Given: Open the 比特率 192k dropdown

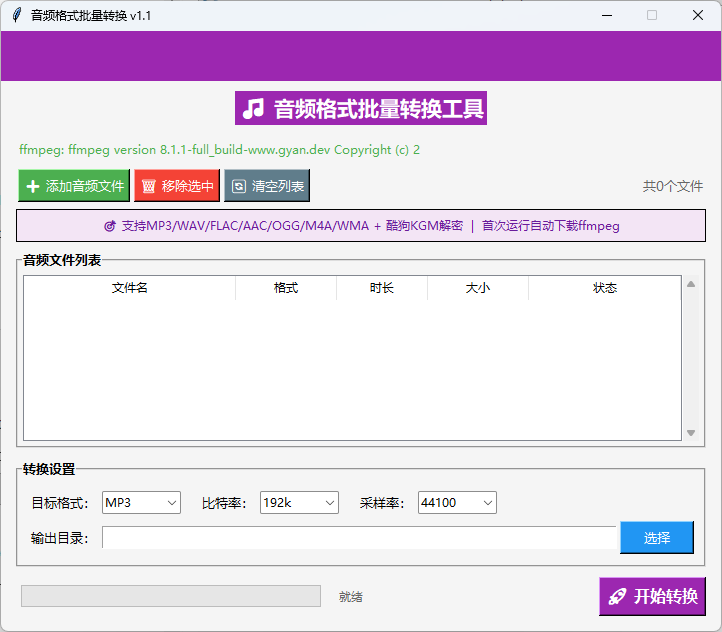Looking at the screenshot, I should click(299, 503).
